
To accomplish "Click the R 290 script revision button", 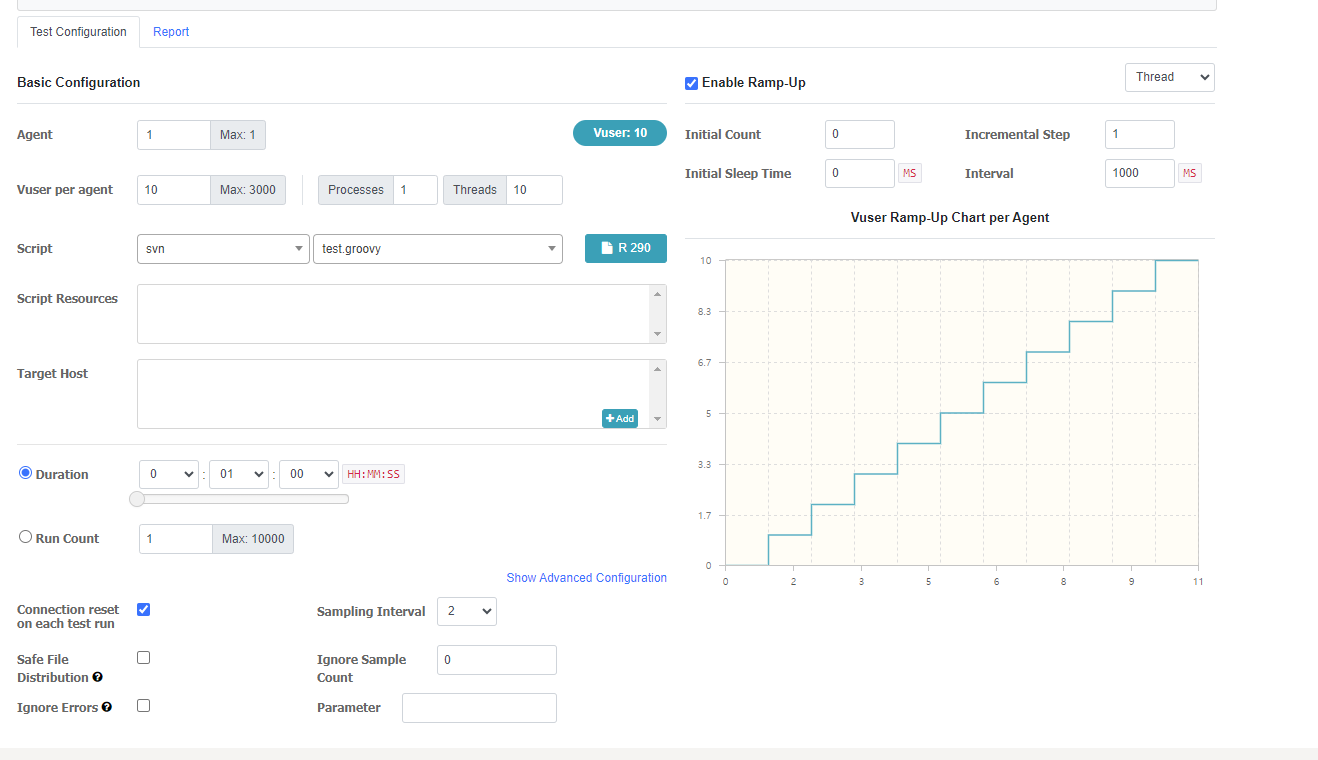I will tap(625, 248).
